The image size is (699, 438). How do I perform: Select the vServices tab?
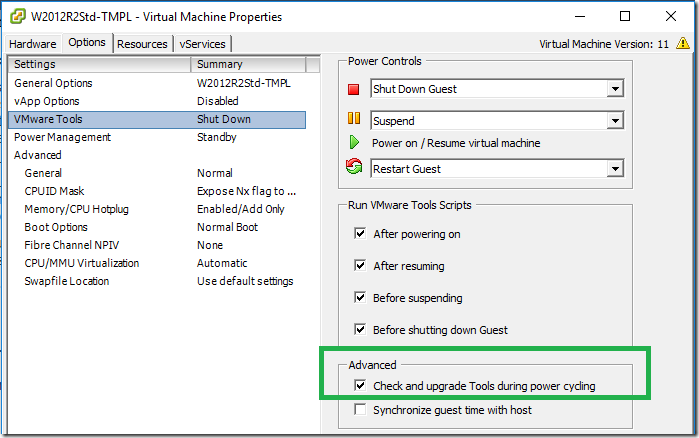coord(202,44)
